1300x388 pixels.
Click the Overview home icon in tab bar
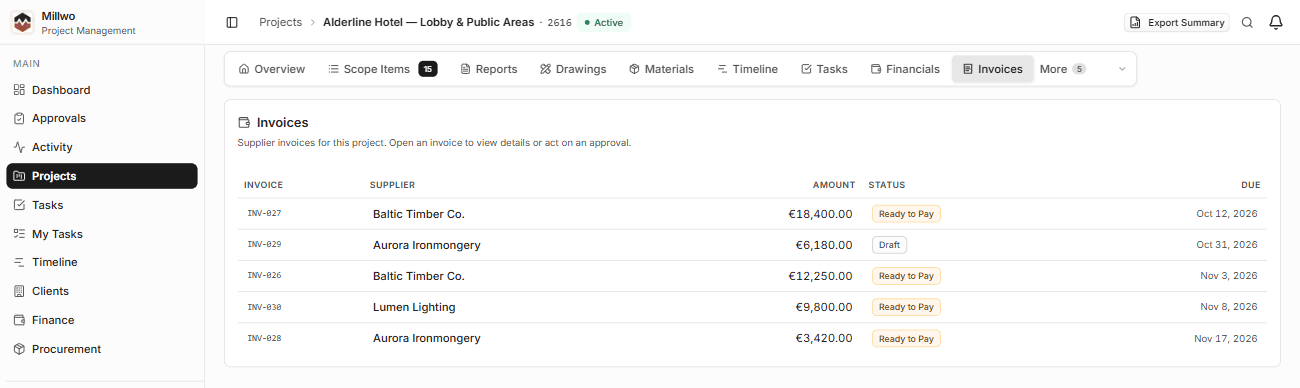pyautogui.click(x=244, y=69)
